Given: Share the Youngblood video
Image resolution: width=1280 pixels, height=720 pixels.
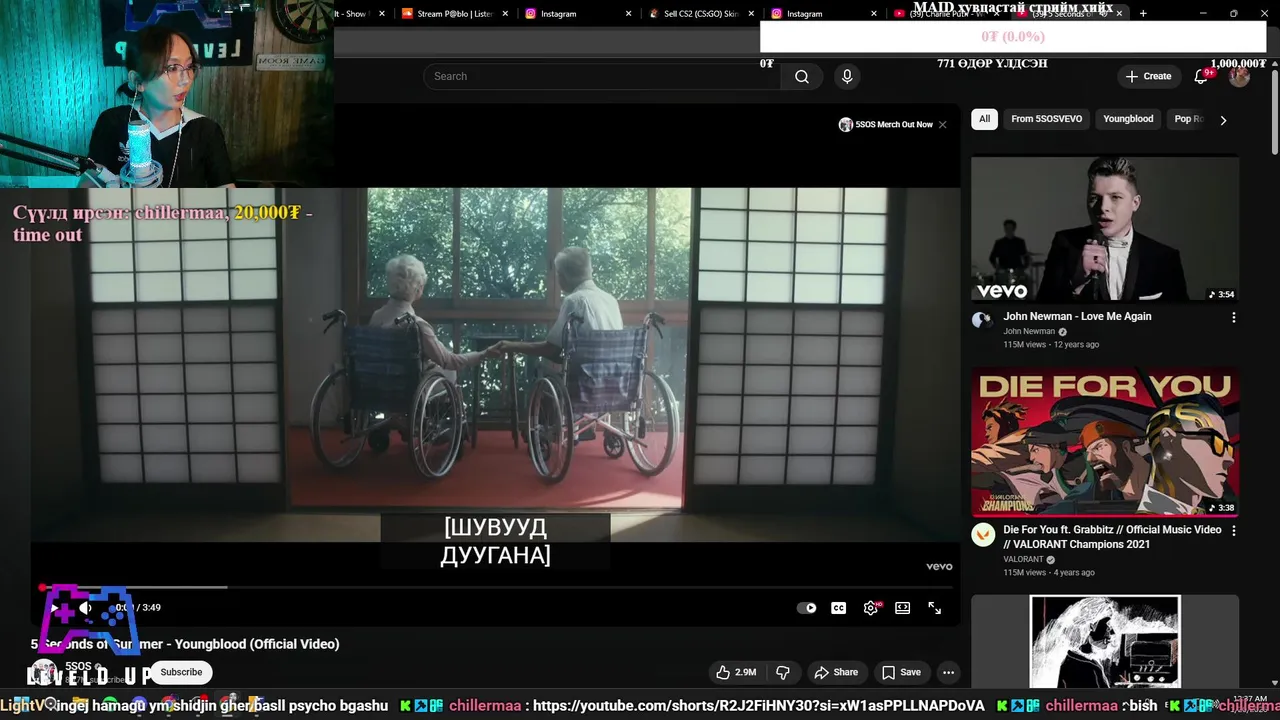Looking at the screenshot, I should point(836,672).
